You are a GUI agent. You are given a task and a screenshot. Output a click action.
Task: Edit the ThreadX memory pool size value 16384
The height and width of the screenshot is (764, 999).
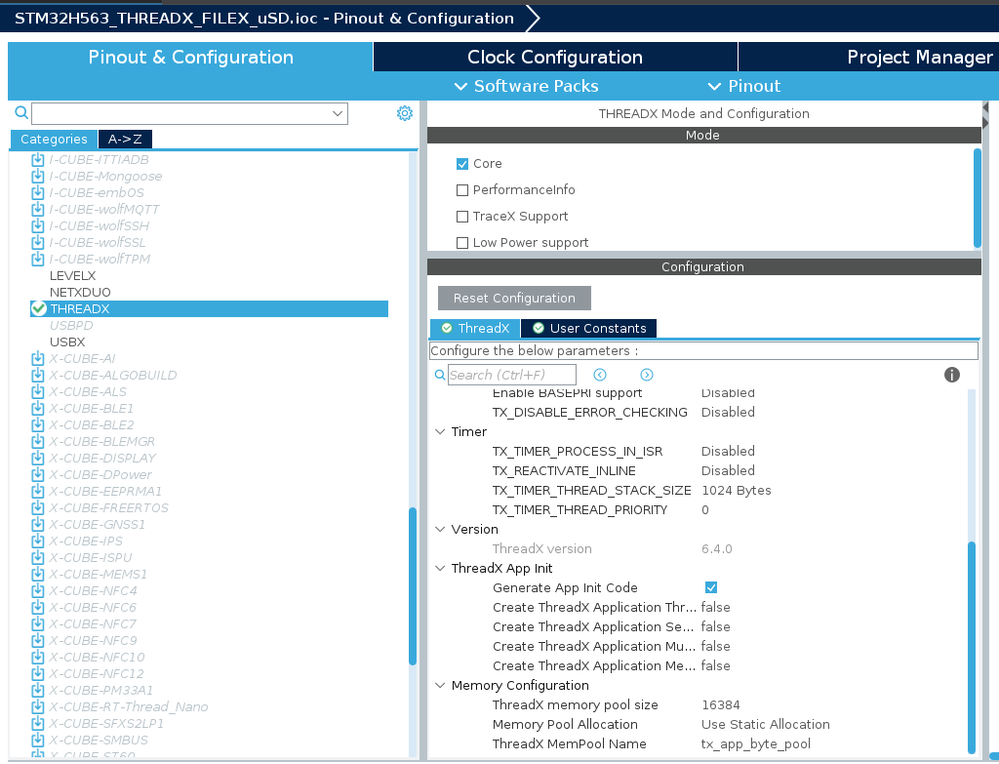point(721,705)
